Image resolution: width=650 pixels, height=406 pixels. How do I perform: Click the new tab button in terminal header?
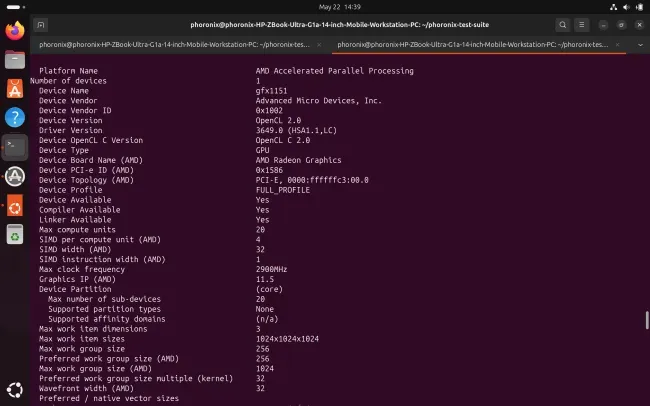[x=41, y=25]
